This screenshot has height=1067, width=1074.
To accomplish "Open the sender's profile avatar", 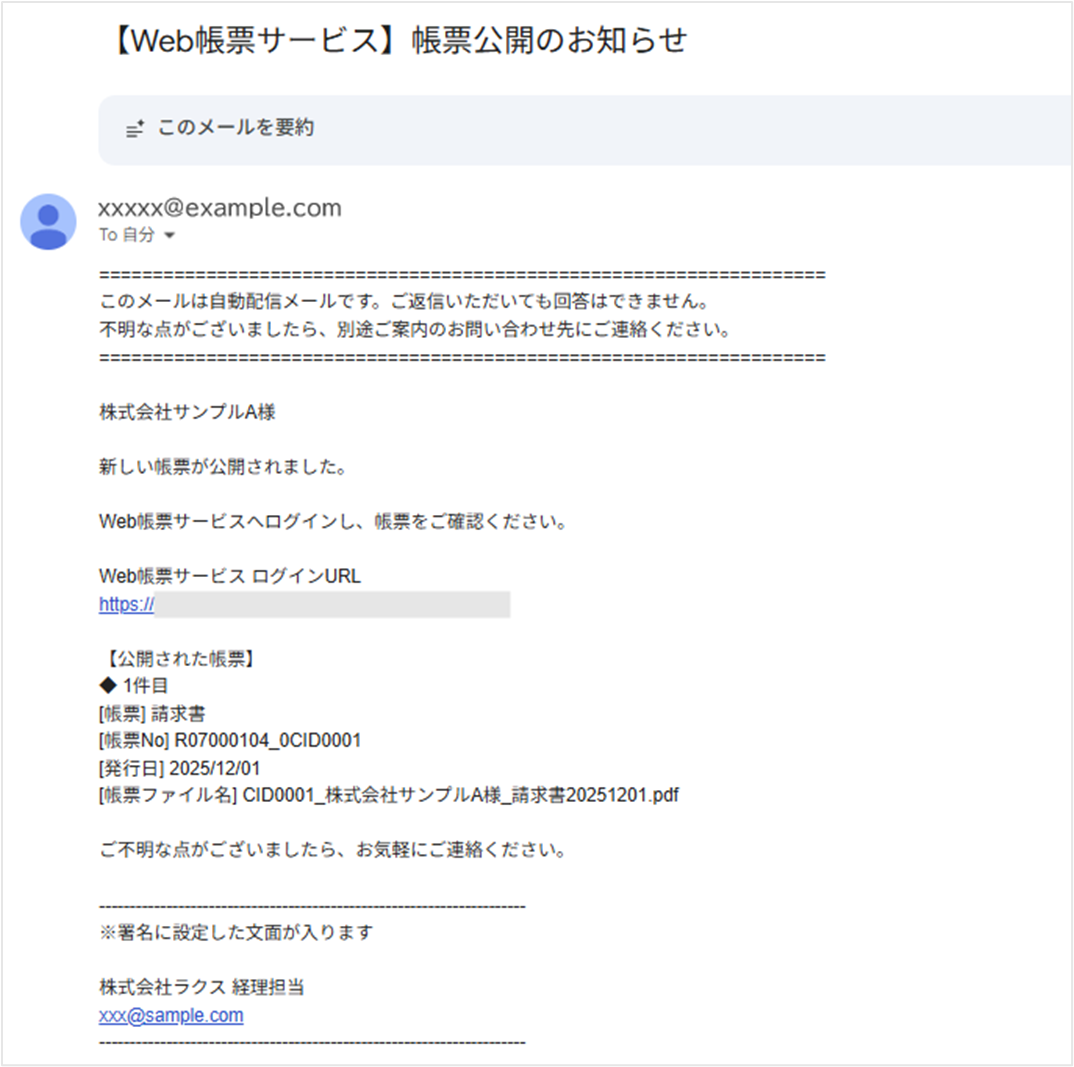I will pyautogui.click(x=48, y=222).
